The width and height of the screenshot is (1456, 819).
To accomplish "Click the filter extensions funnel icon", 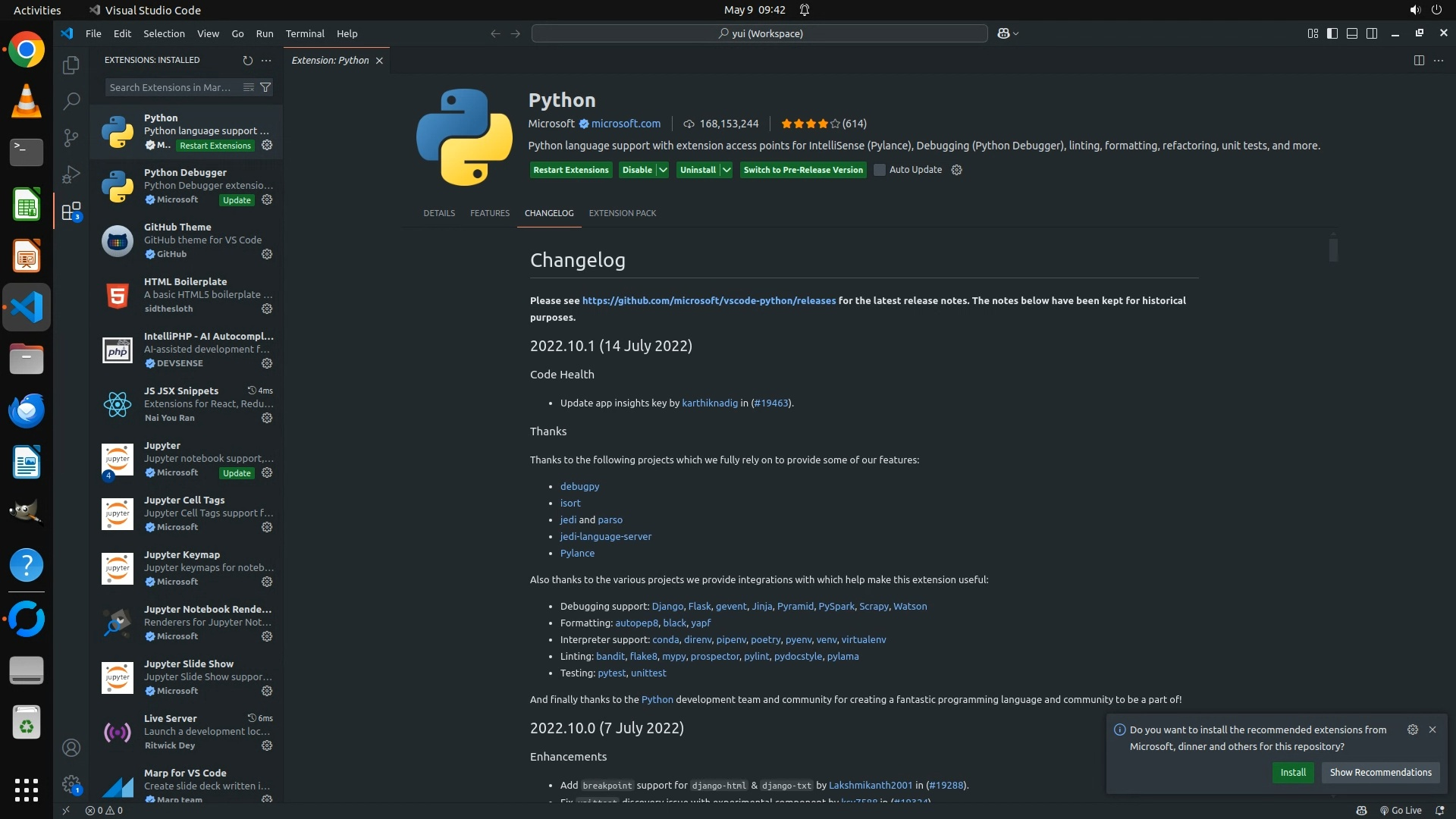I will (265, 88).
